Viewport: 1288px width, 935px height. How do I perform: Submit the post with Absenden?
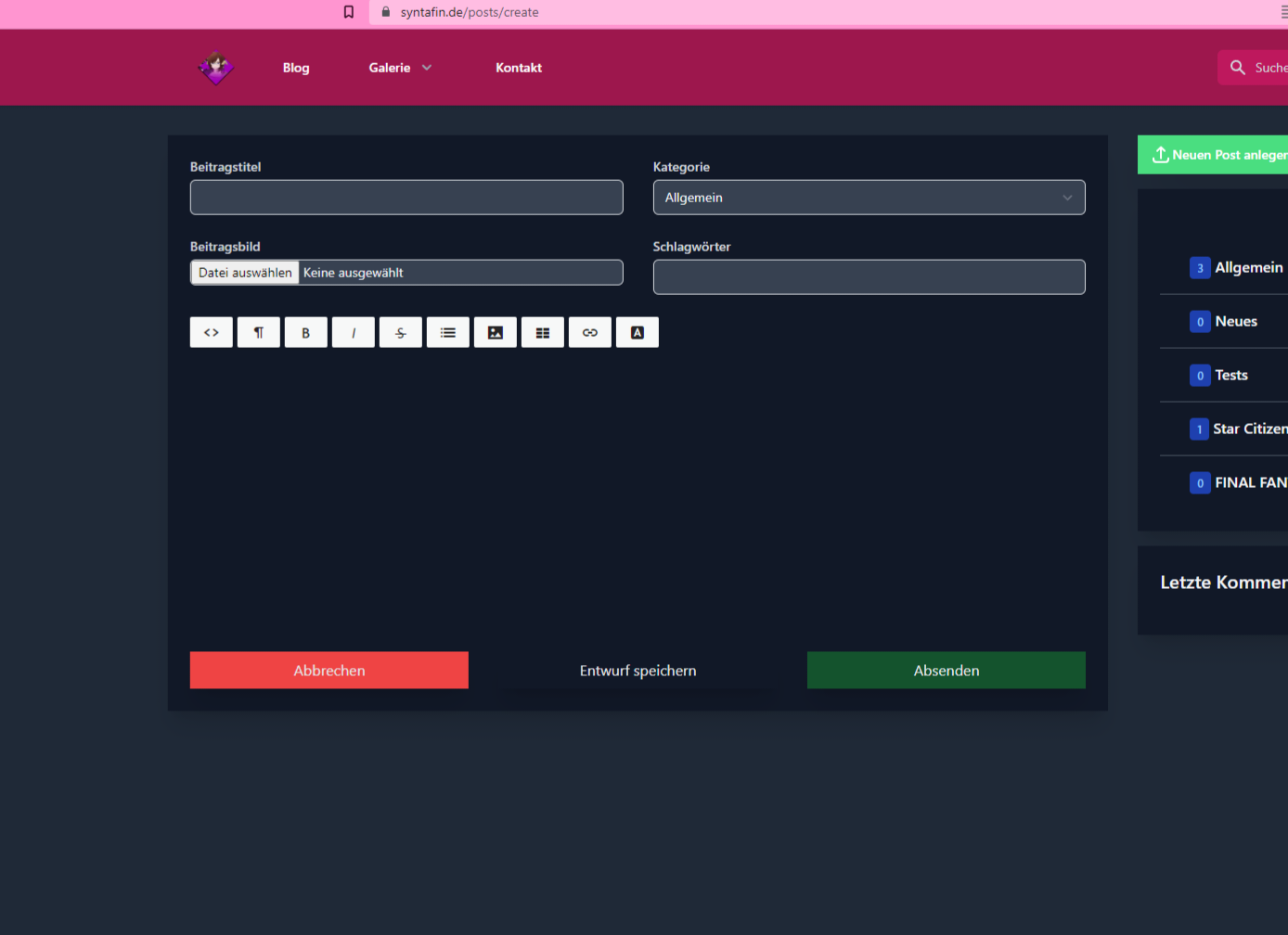pyautogui.click(x=946, y=671)
